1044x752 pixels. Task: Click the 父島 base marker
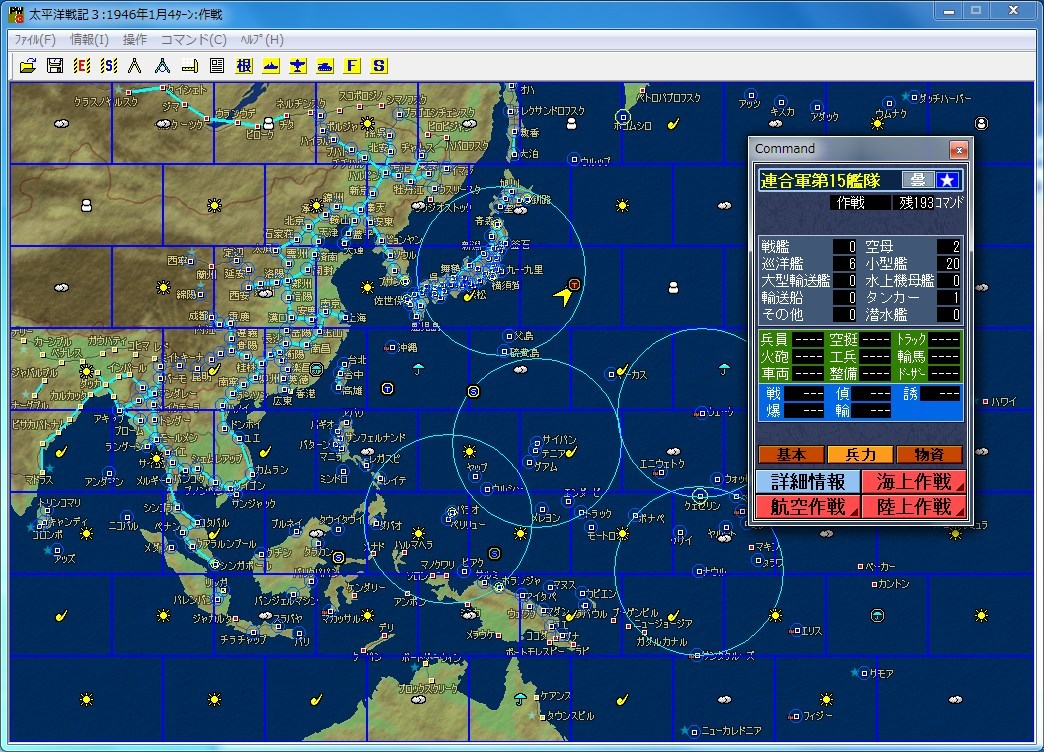point(509,336)
